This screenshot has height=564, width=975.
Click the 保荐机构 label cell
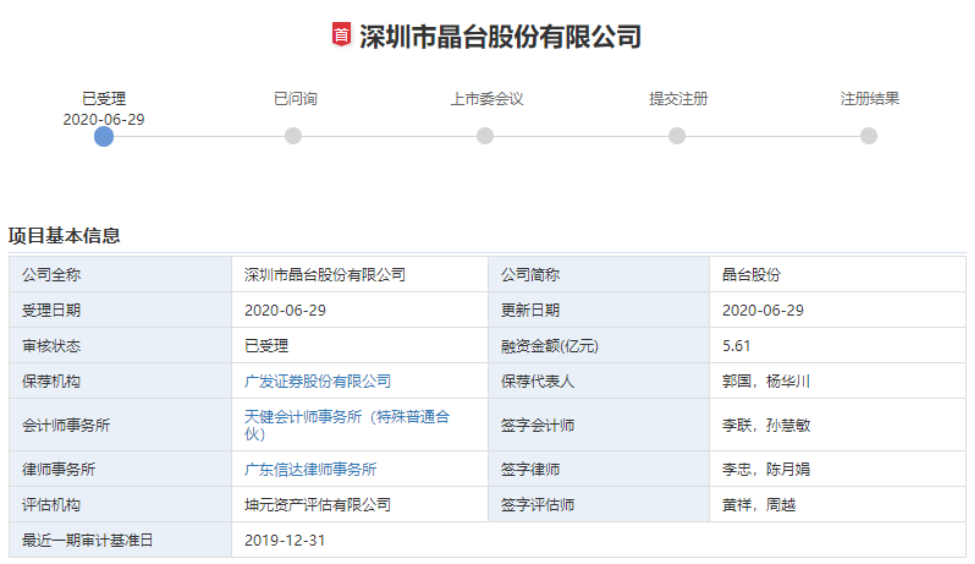coord(121,381)
